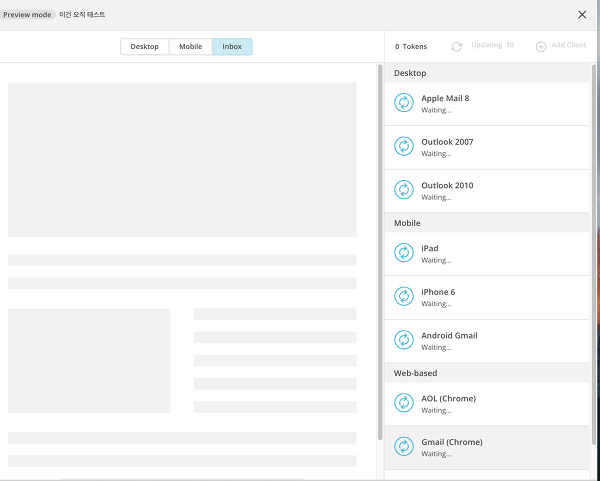600x481 pixels.
Task: Click the refresh icon beside AOL (Chrome)
Action: click(x=404, y=403)
